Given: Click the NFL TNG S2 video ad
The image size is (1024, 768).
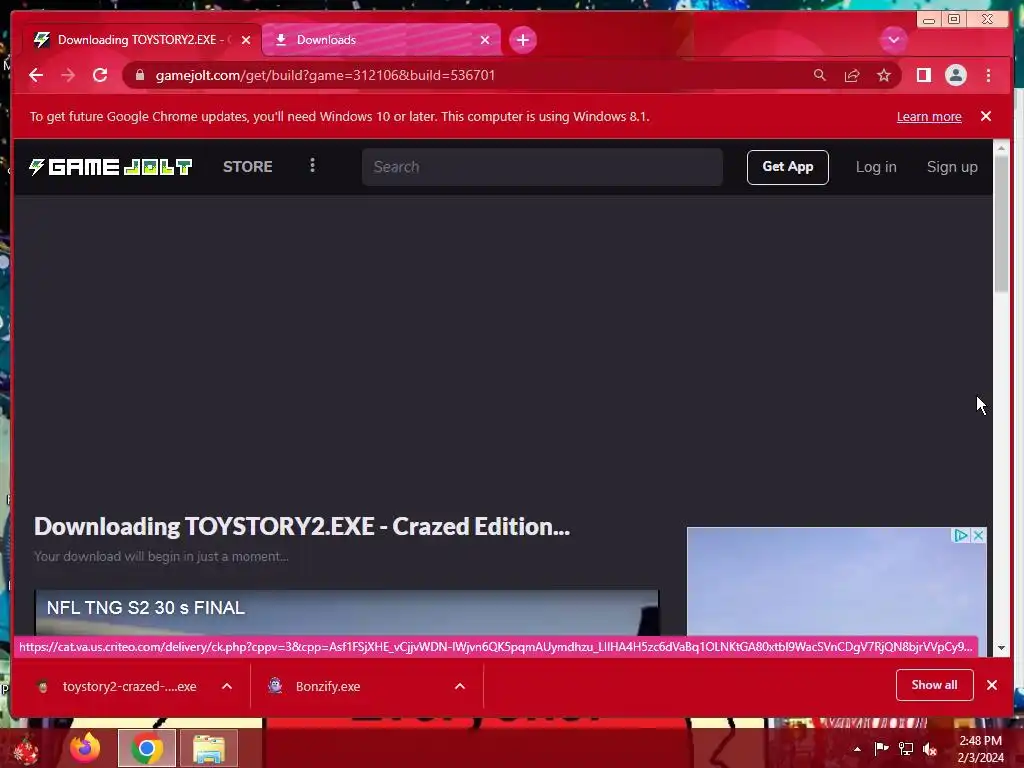Looking at the screenshot, I should pyautogui.click(x=347, y=613).
